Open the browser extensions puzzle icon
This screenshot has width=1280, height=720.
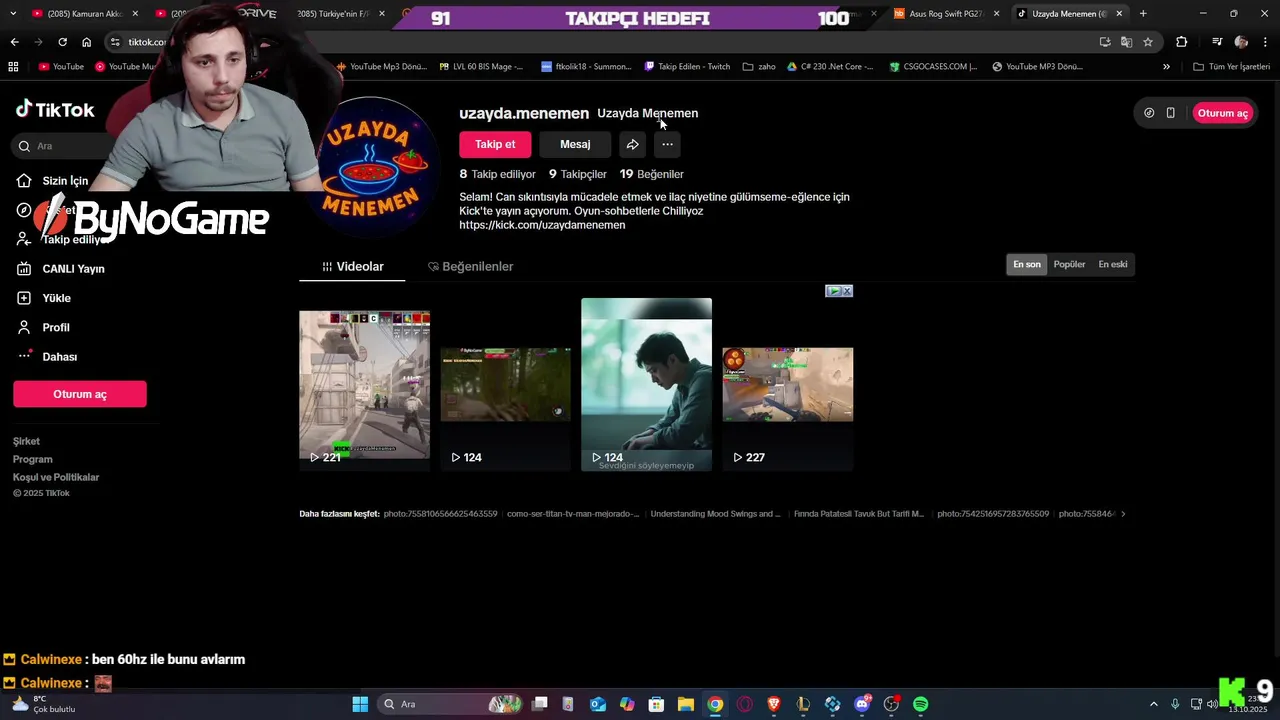[x=1182, y=42]
